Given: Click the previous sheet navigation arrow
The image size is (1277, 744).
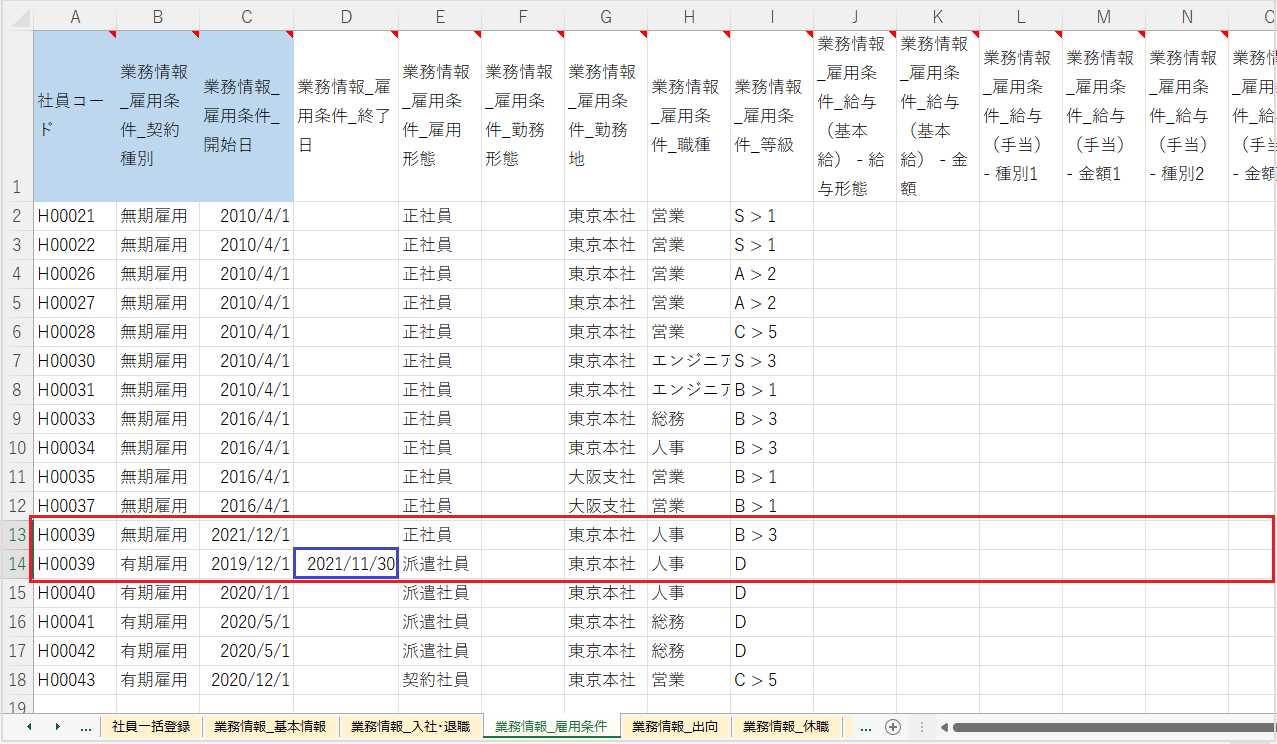Looking at the screenshot, I should click(28, 727).
